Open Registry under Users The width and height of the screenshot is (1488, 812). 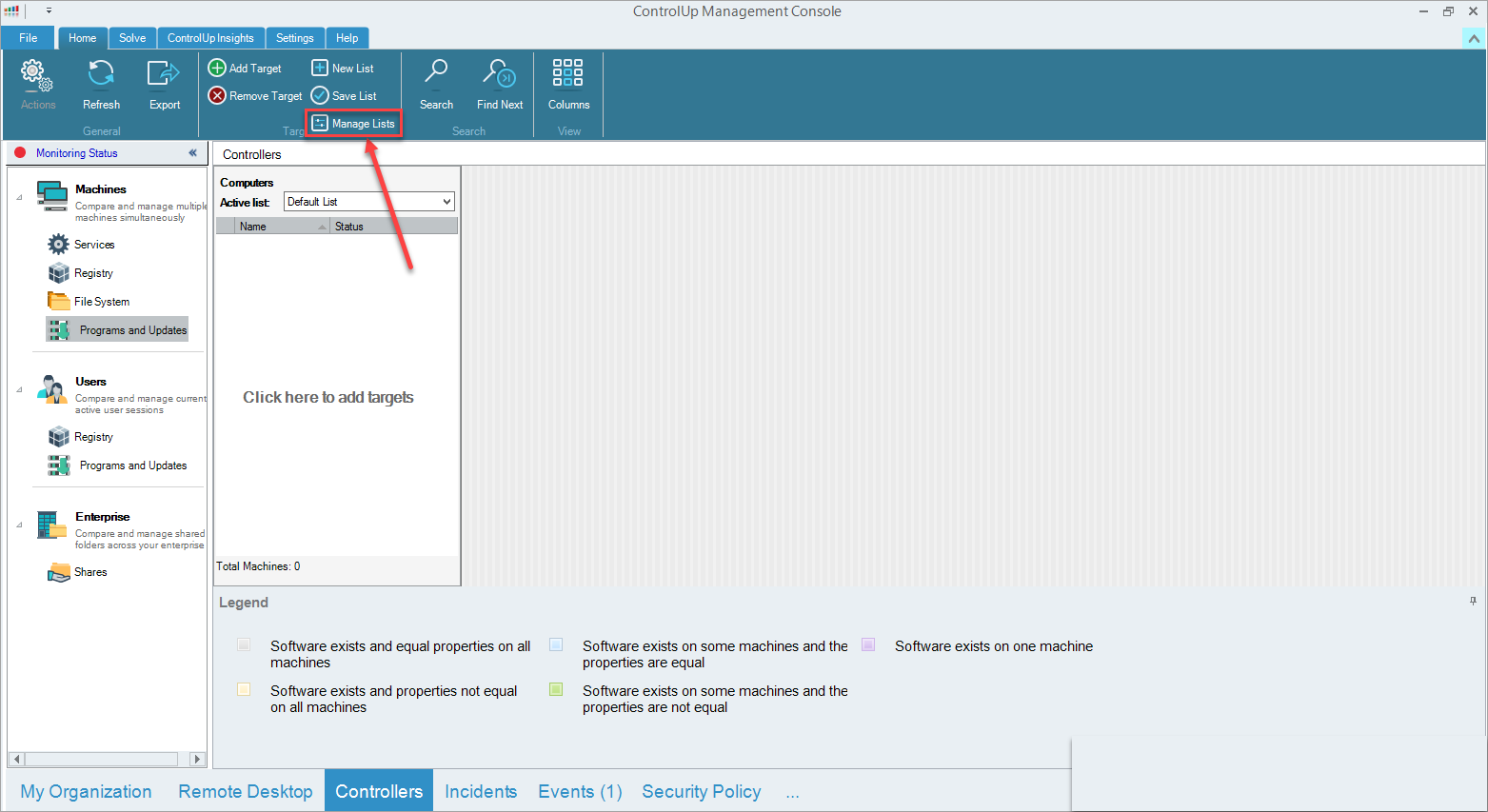click(82, 437)
